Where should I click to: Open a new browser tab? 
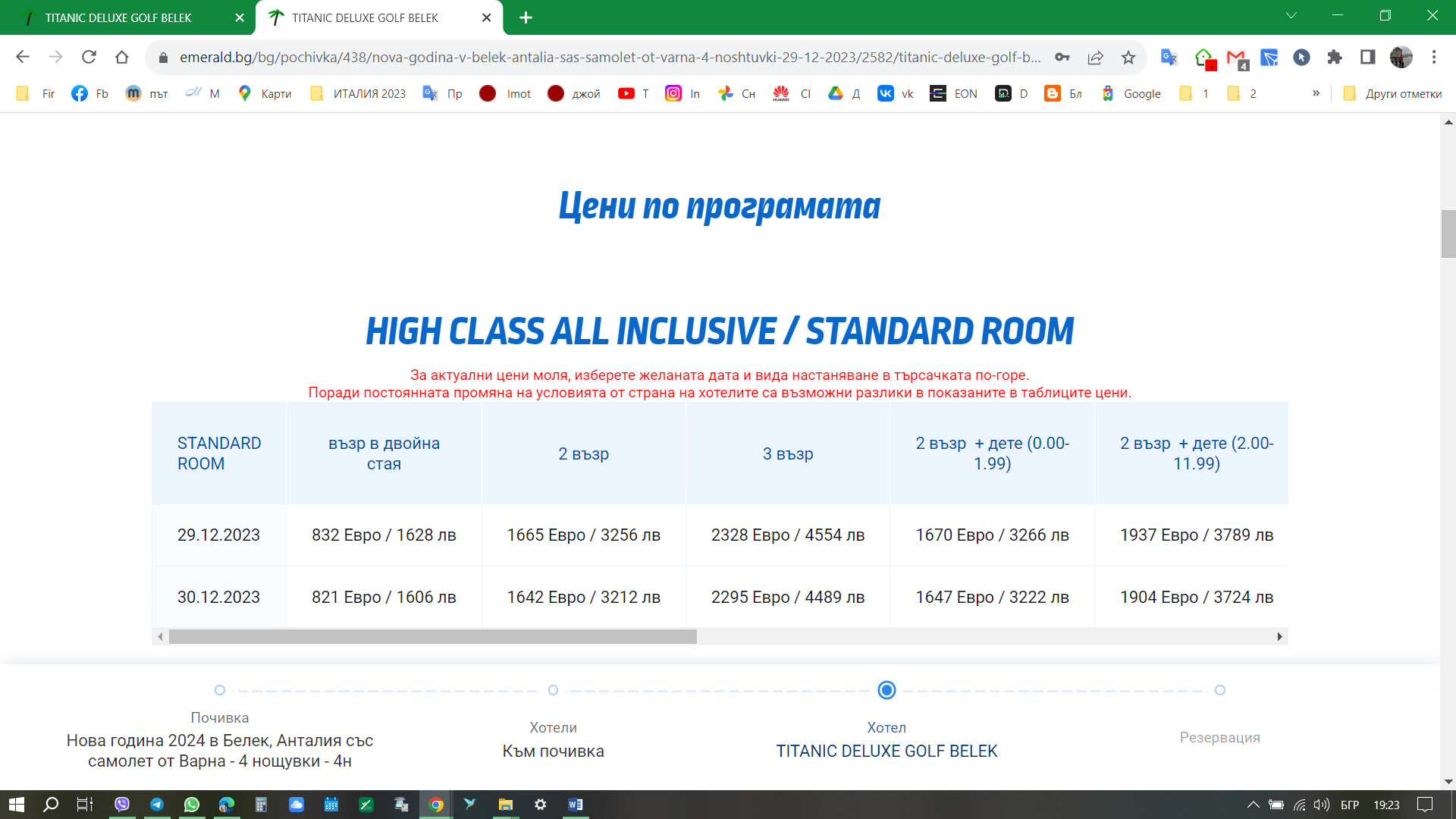pos(526,17)
